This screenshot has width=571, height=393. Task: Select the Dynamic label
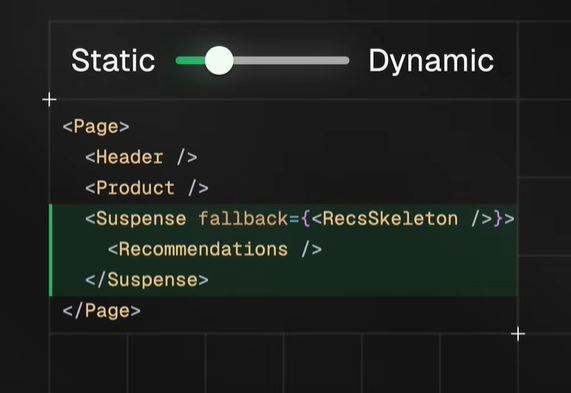[431, 61]
